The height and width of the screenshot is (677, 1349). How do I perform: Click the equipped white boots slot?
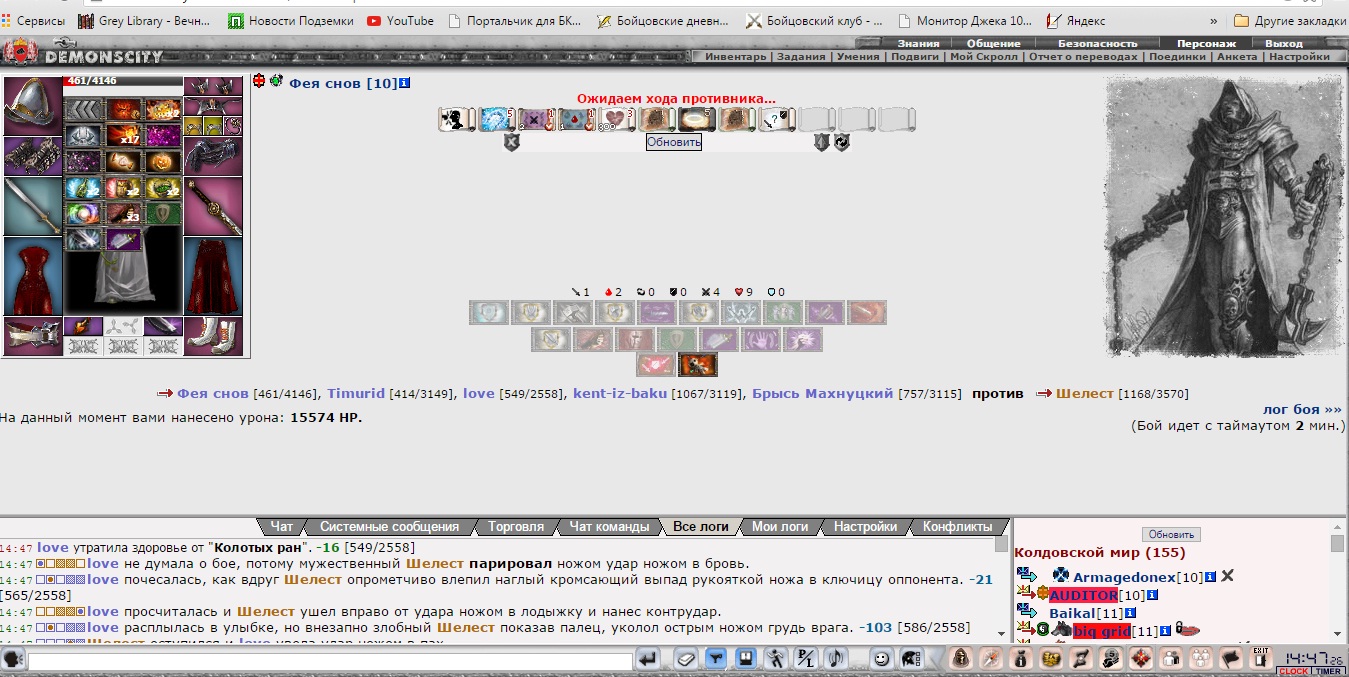pyautogui.click(x=215, y=336)
